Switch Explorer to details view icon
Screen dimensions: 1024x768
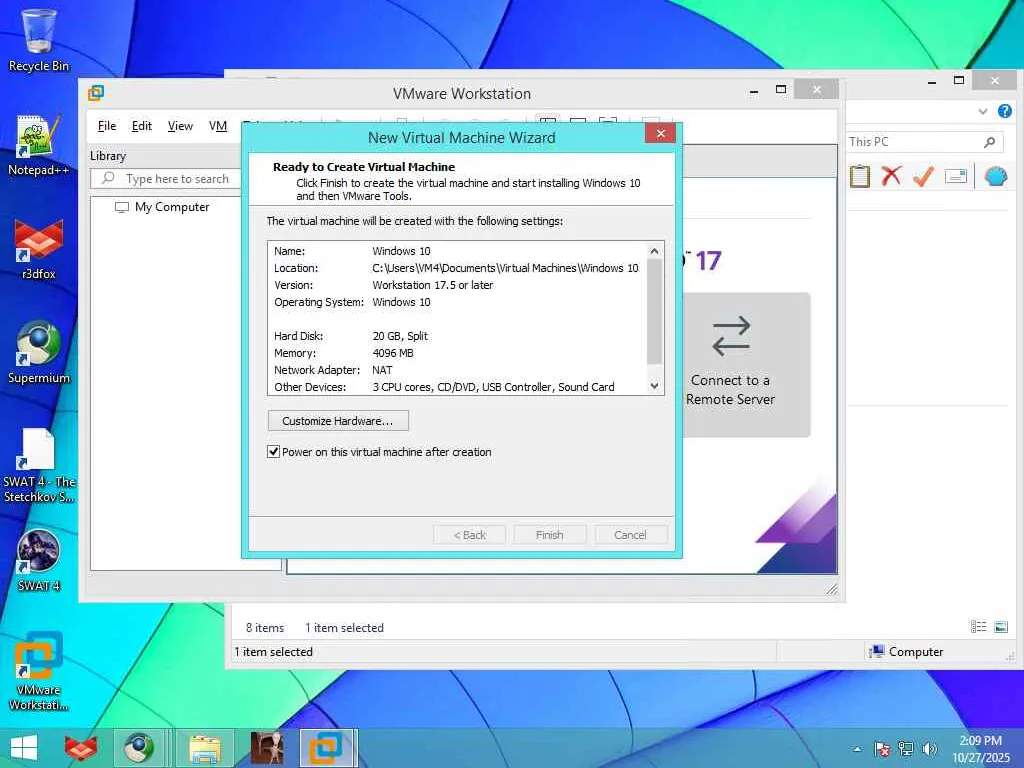click(x=978, y=627)
